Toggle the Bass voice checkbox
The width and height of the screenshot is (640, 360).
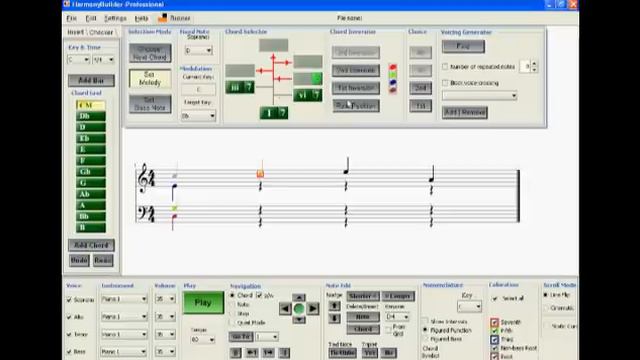[x=69, y=351]
